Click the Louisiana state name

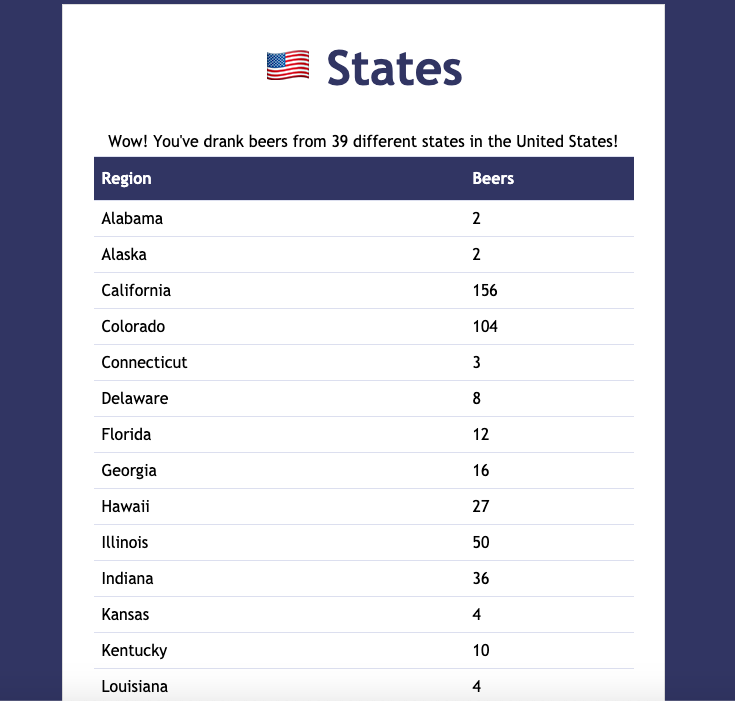click(135, 686)
